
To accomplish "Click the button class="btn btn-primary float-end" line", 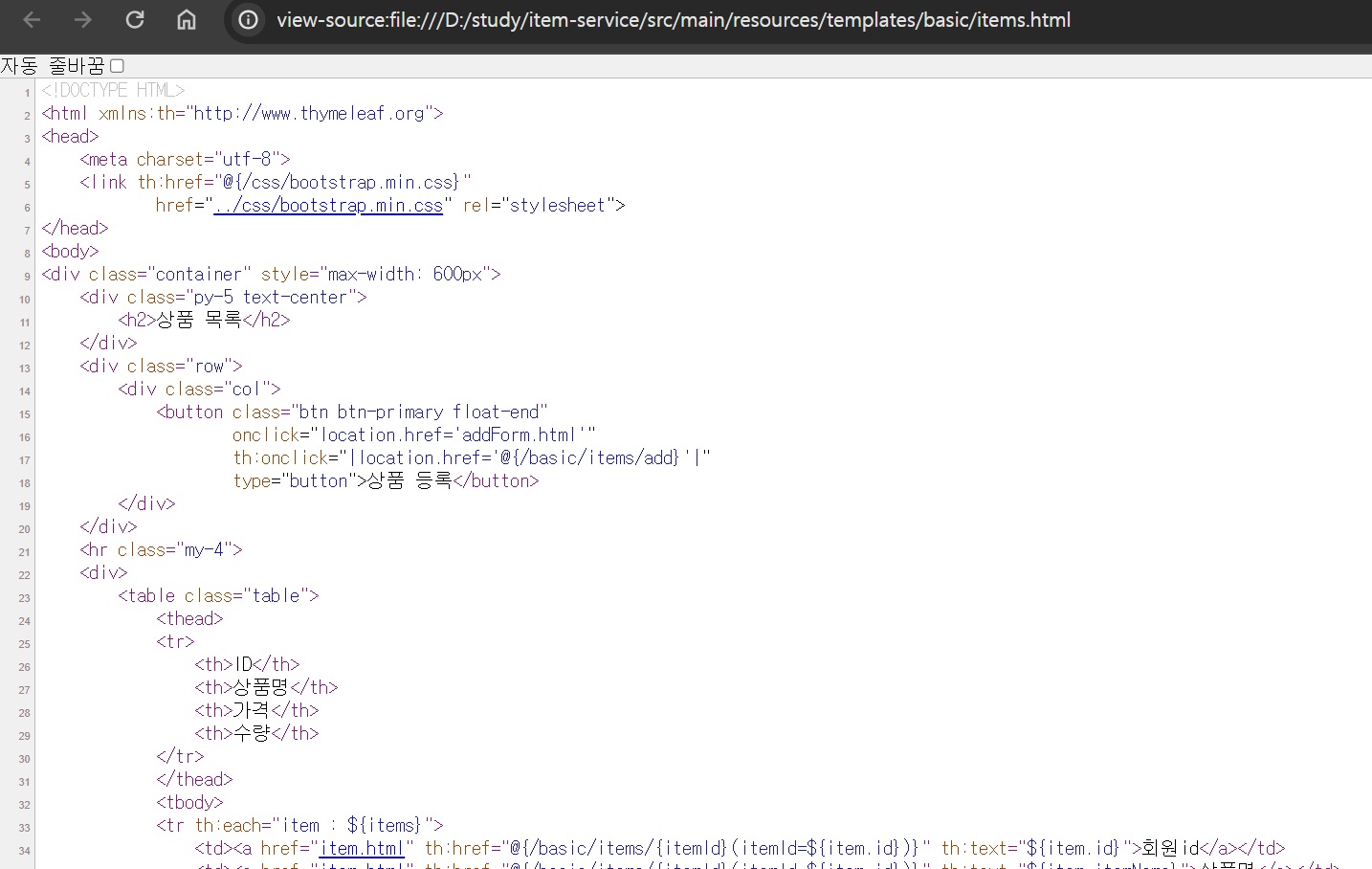I will click(x=352, y=412).
